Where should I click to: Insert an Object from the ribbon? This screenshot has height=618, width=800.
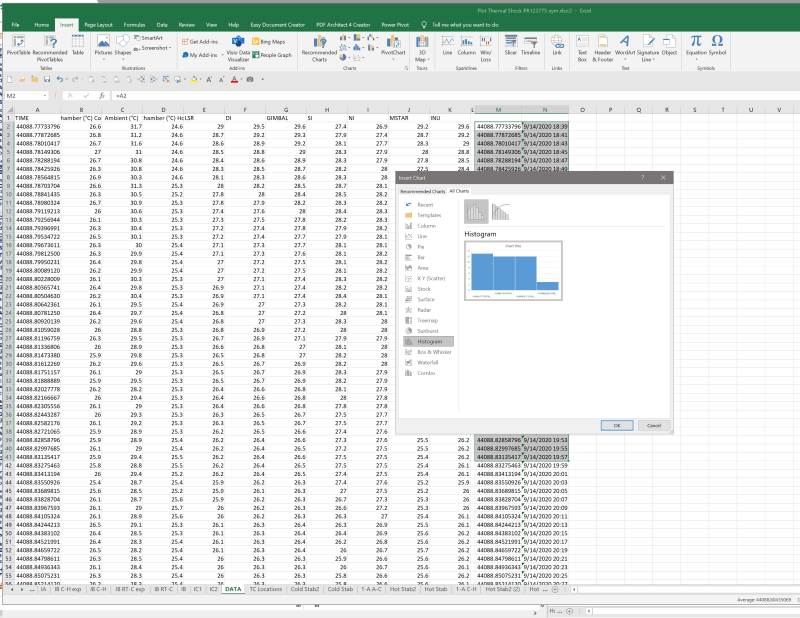click(669, 45)
